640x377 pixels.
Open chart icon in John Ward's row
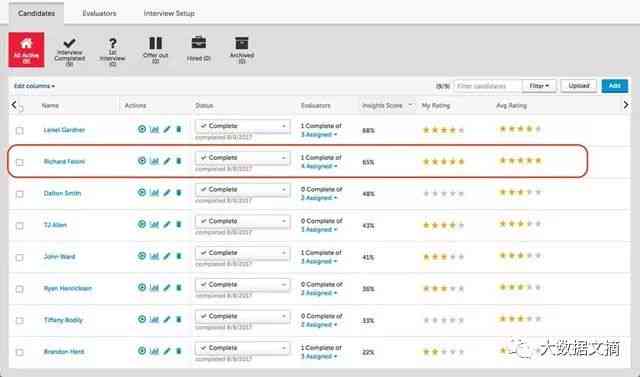point(154,256)
